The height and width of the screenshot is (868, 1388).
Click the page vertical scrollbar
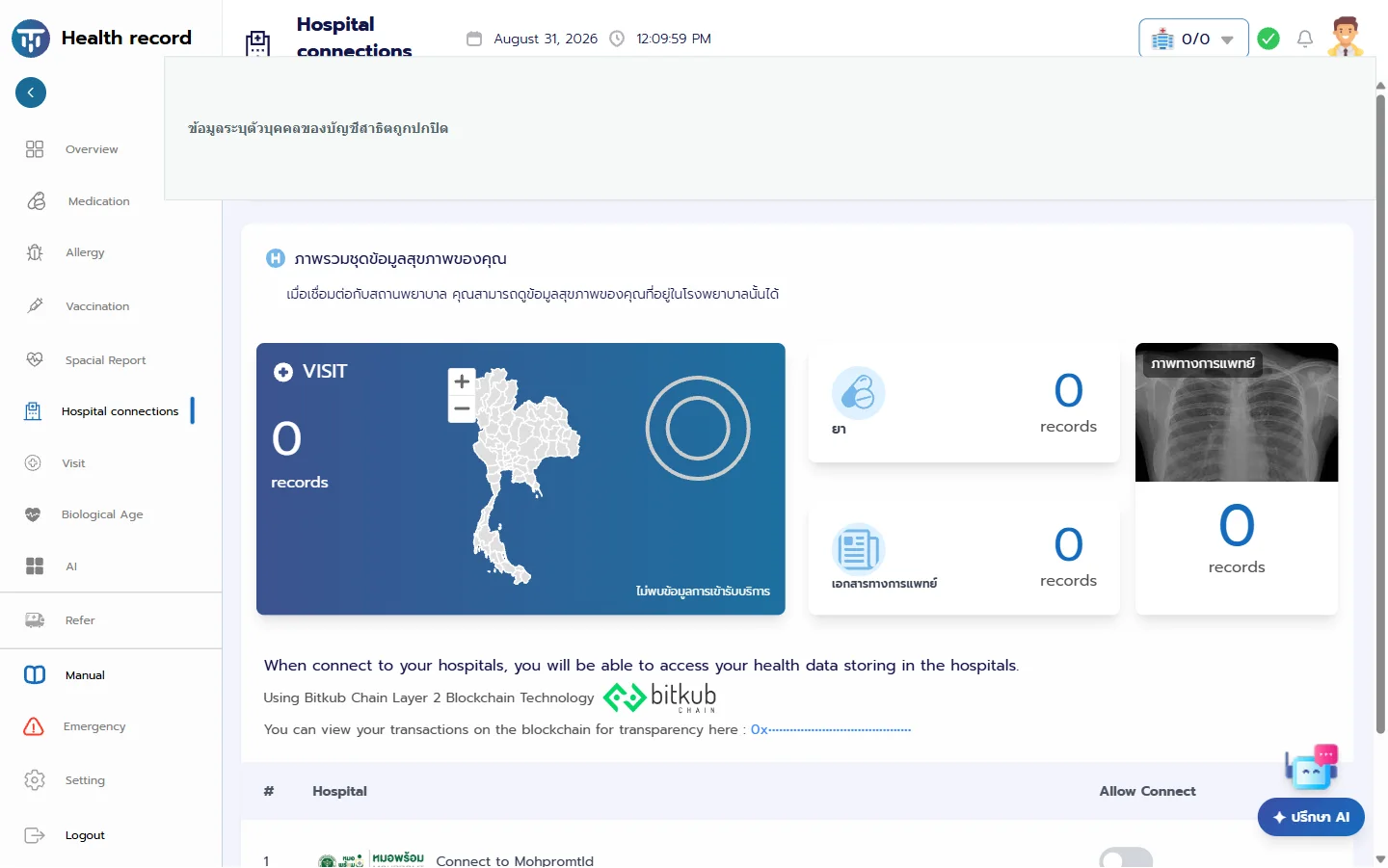click(1380, 414)
